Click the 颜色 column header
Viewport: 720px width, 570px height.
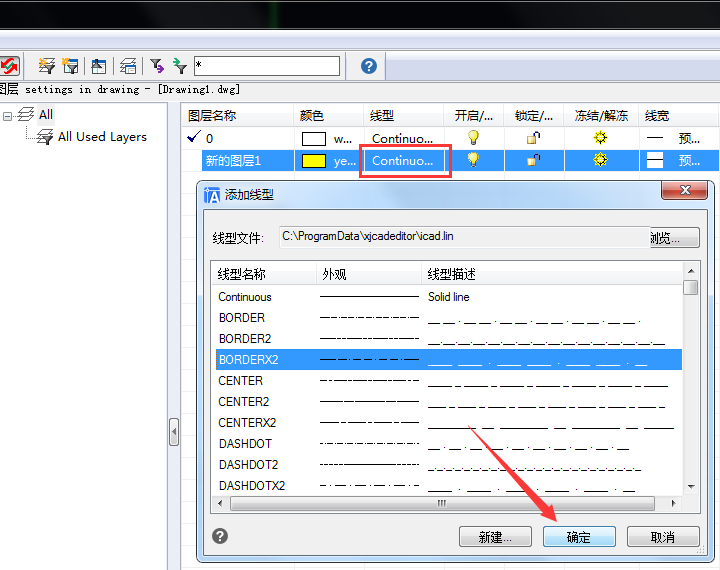[329, 116]
